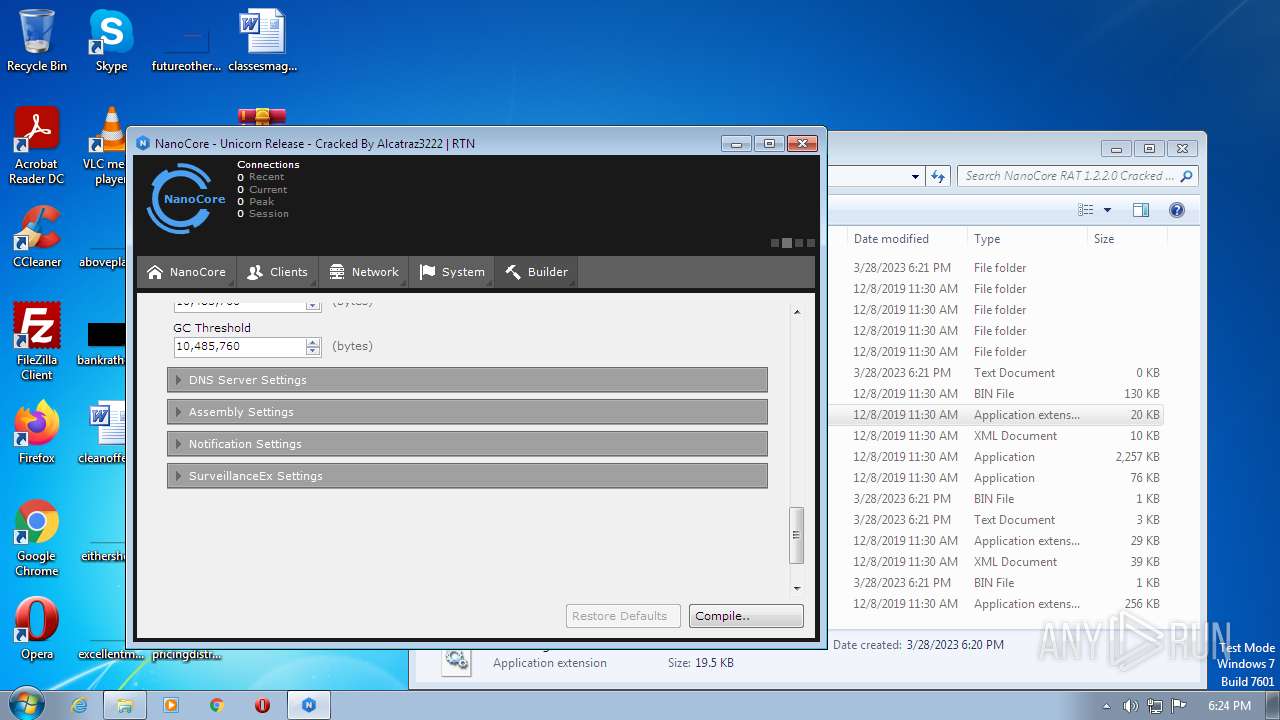Open media player from taskbar
Viewport: 1280px width, 720px height.
tap(171, 705)
